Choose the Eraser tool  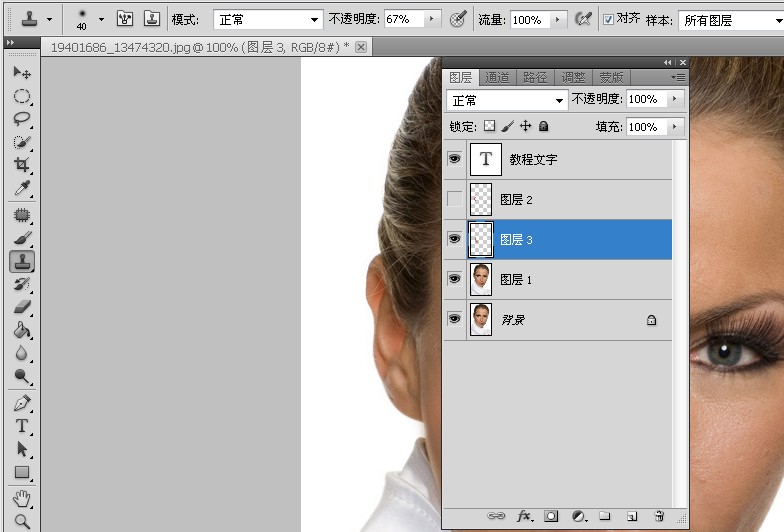22,306
